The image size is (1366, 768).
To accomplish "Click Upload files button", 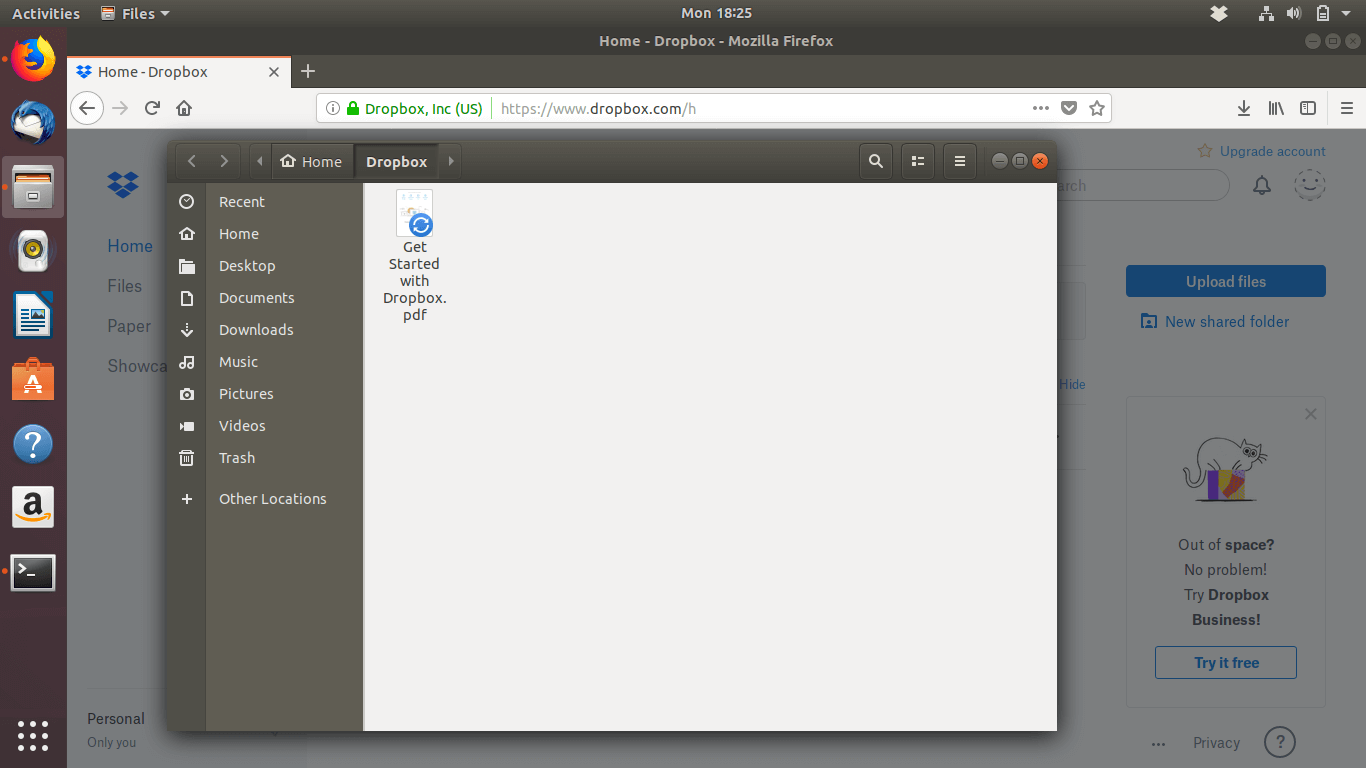I will (x=1226, y=281).
